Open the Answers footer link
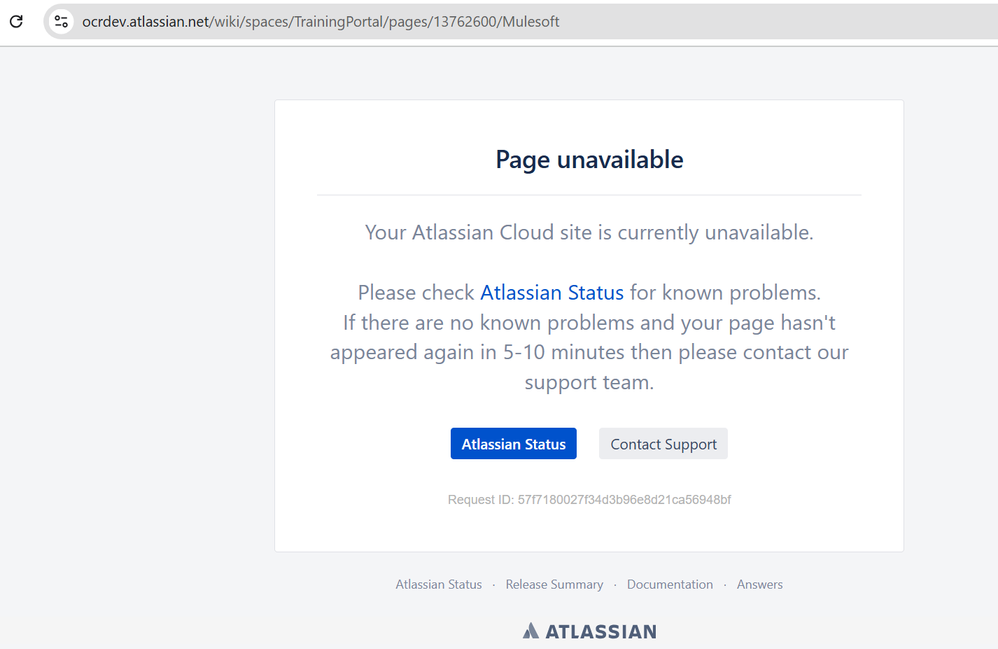This screenshot has width=998, height=649. 759,584
